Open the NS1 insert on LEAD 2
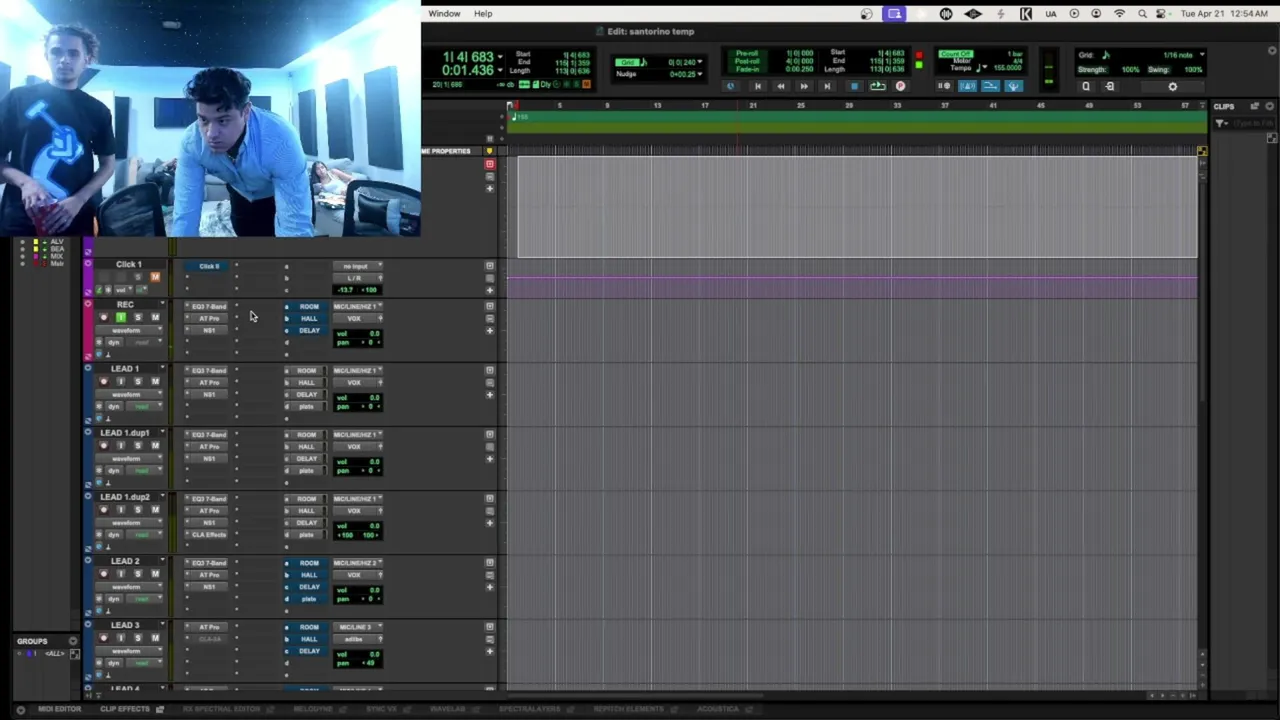 tap(209, 586)
